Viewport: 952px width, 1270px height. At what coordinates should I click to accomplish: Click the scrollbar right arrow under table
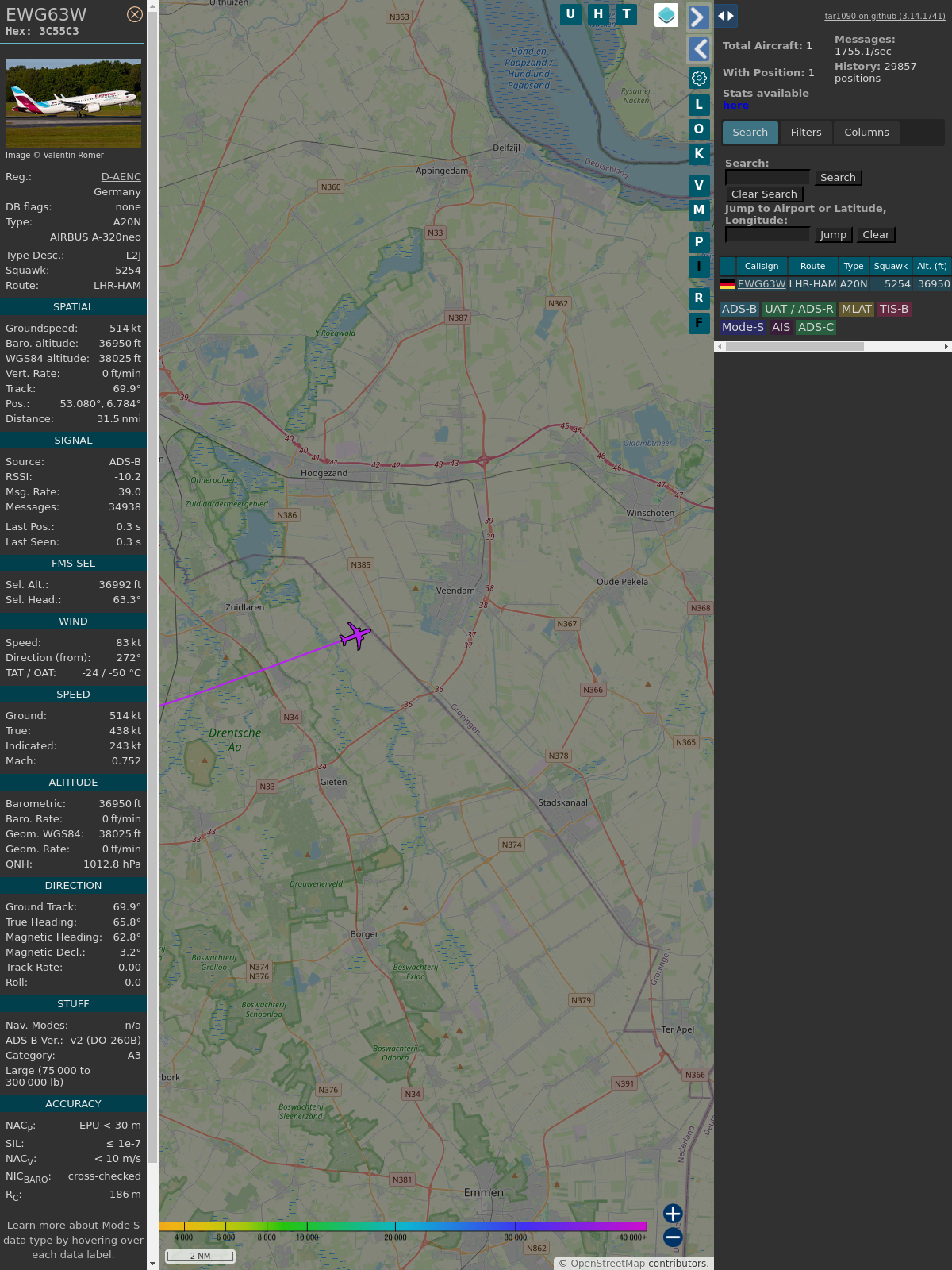946,347
